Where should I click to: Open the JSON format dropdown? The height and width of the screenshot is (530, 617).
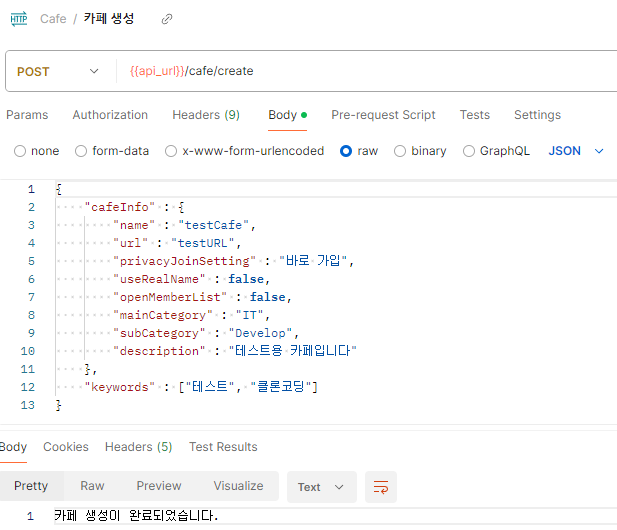(x=576, y=151)
